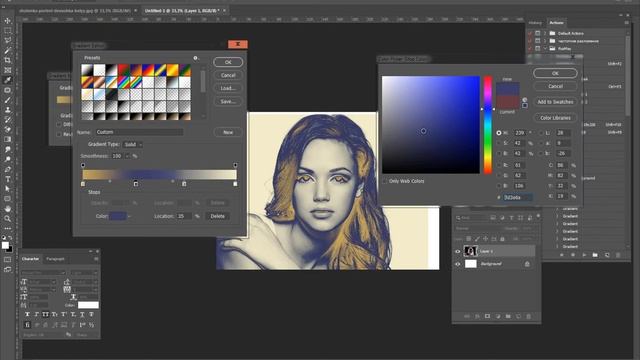Open font size dropdown in Character panel

click(x=53, y=282)
